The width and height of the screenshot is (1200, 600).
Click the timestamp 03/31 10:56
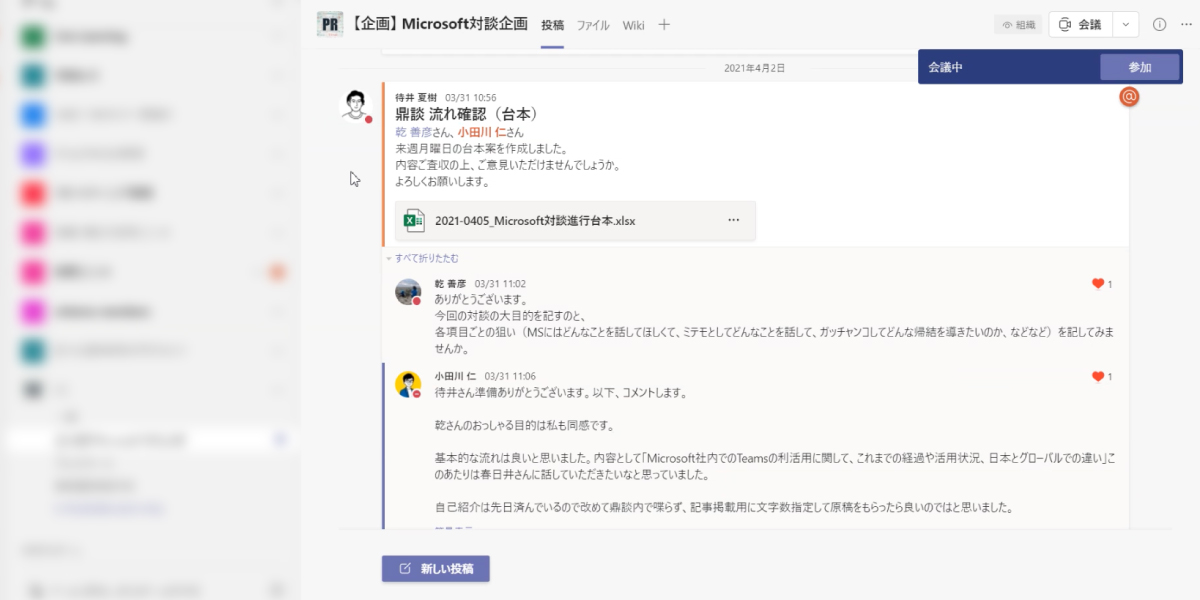point(470,98)
